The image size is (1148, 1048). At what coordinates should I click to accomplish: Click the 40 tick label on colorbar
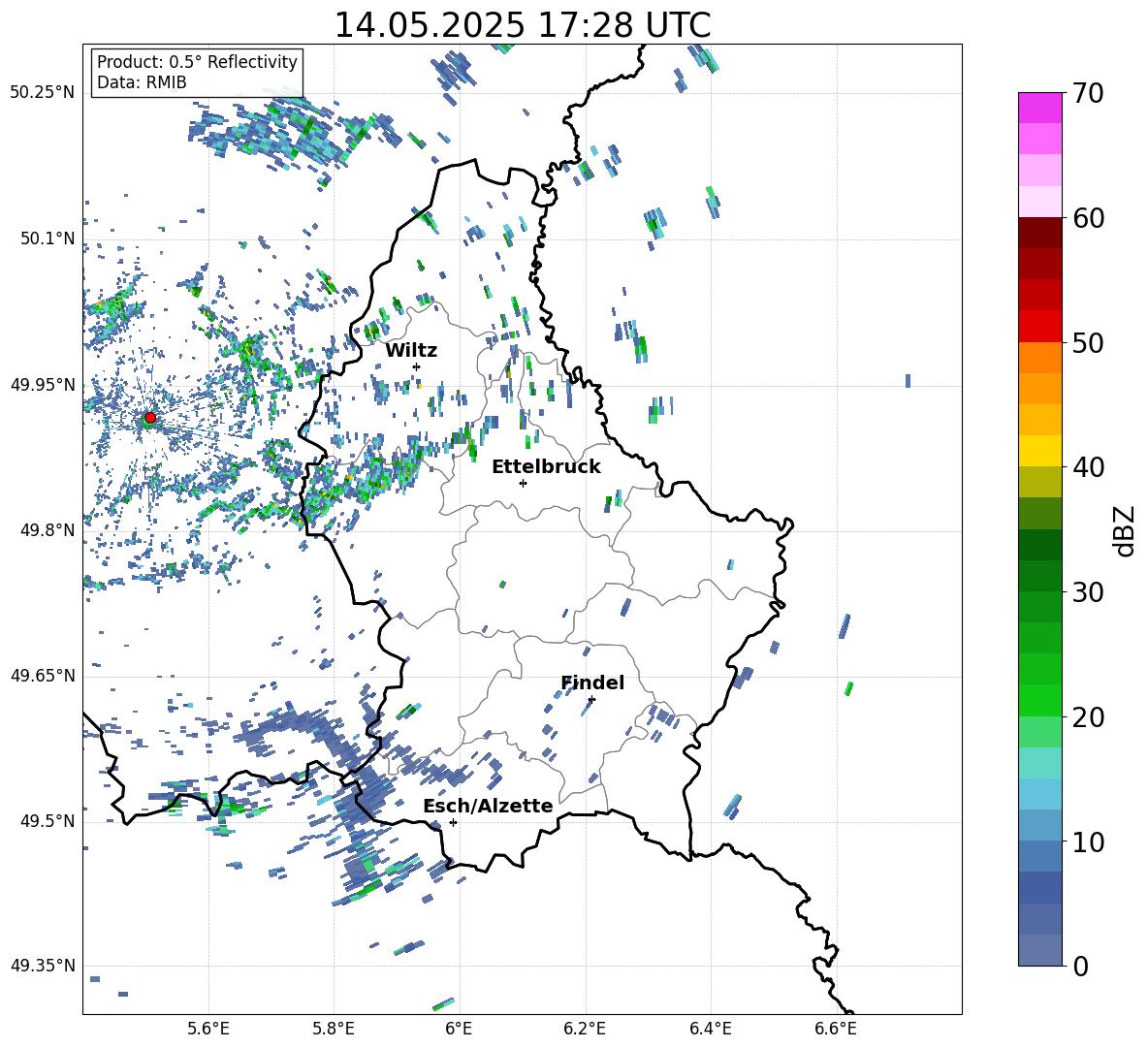pos(1088,467)
